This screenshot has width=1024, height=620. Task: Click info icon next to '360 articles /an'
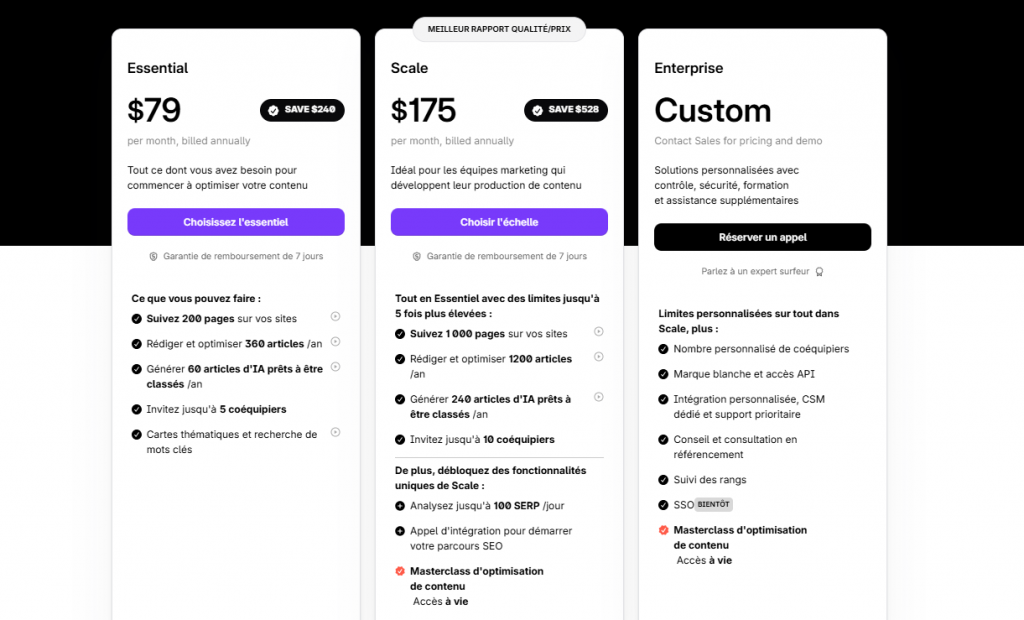click(x=335, y=342)
